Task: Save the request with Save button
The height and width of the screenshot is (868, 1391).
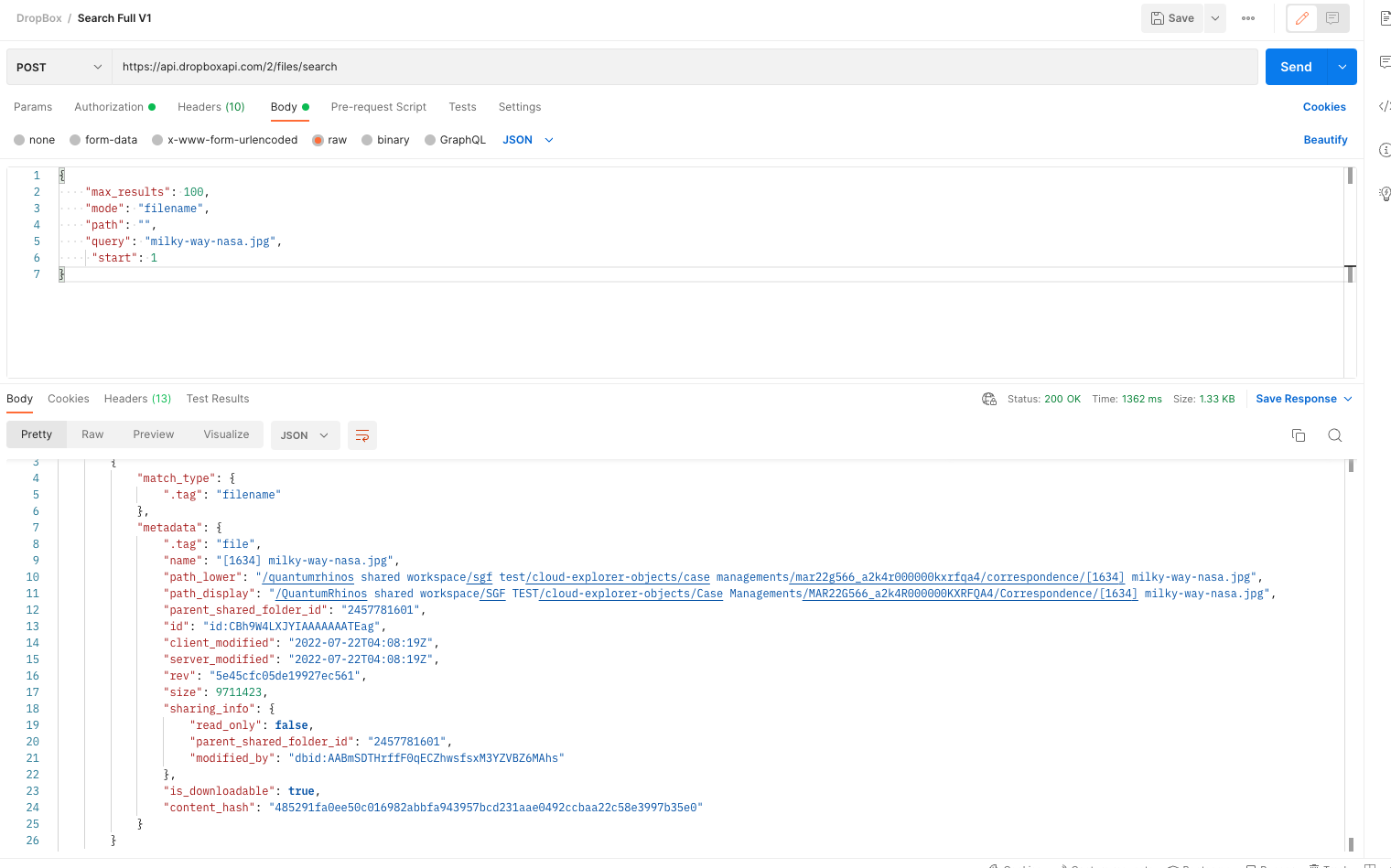Action: [x=1172, y=18]
